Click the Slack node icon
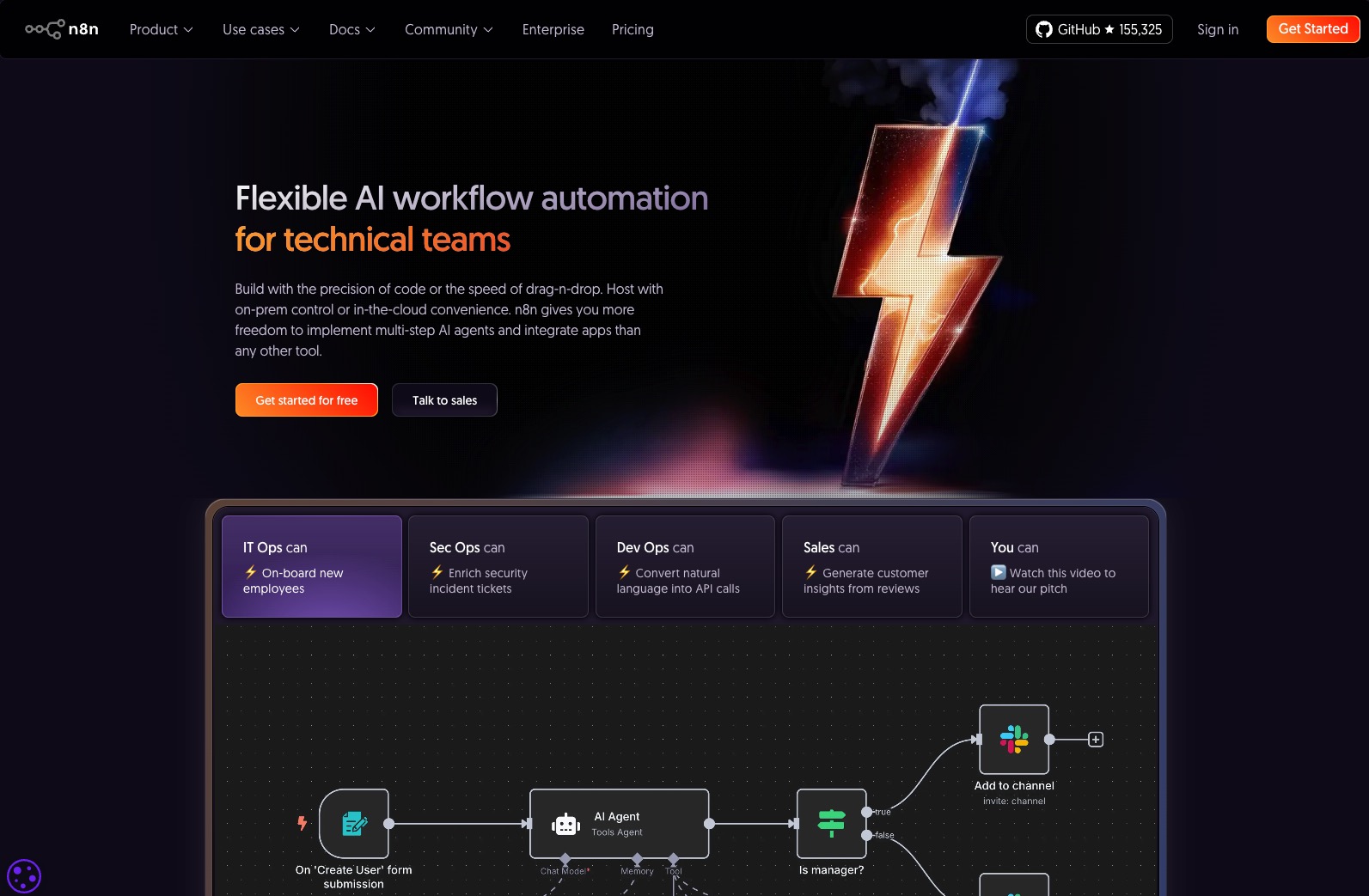1369x896 pixels. (x=1014, y=740)
